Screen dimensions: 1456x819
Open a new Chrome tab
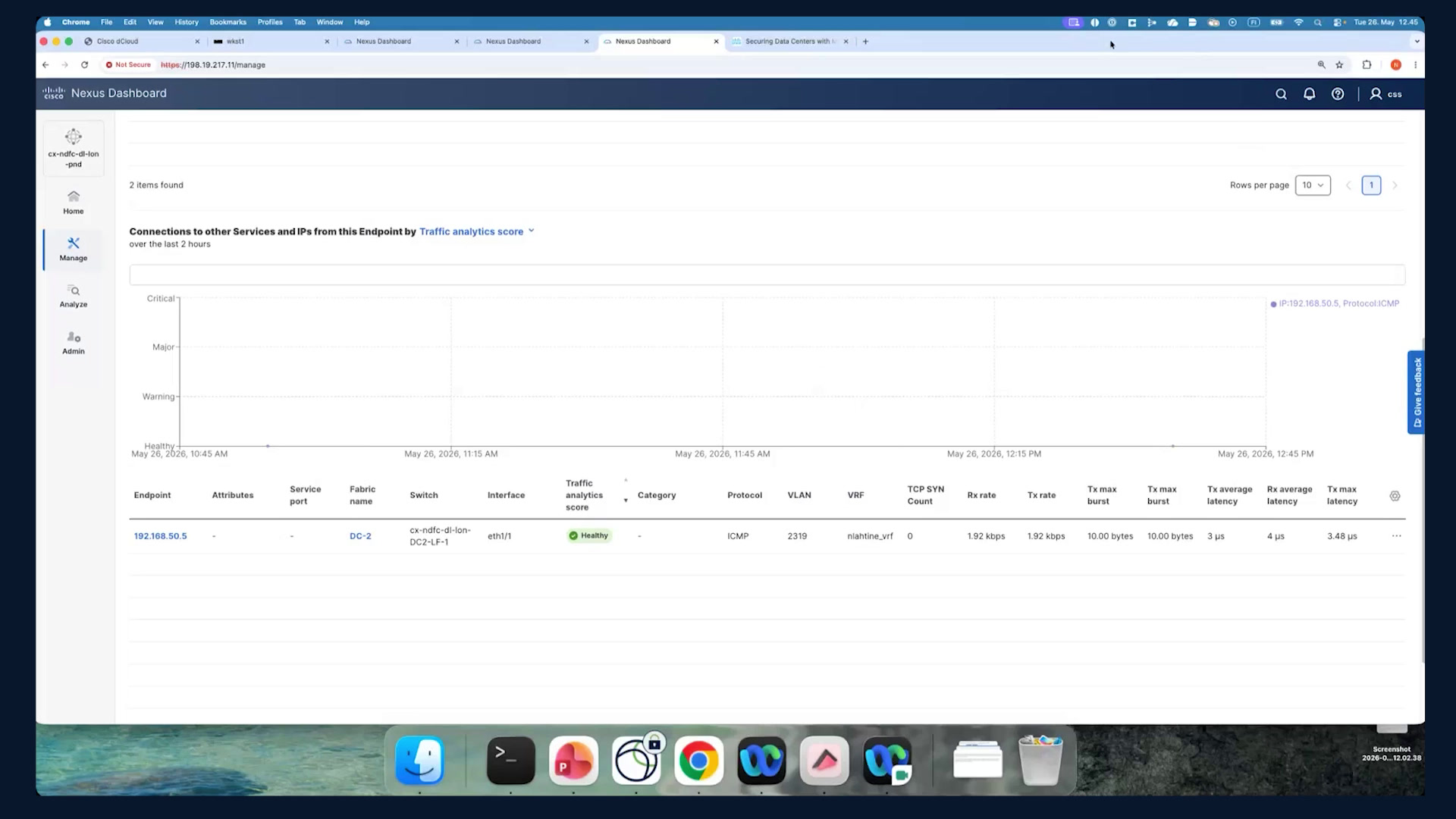coord(865,42)
